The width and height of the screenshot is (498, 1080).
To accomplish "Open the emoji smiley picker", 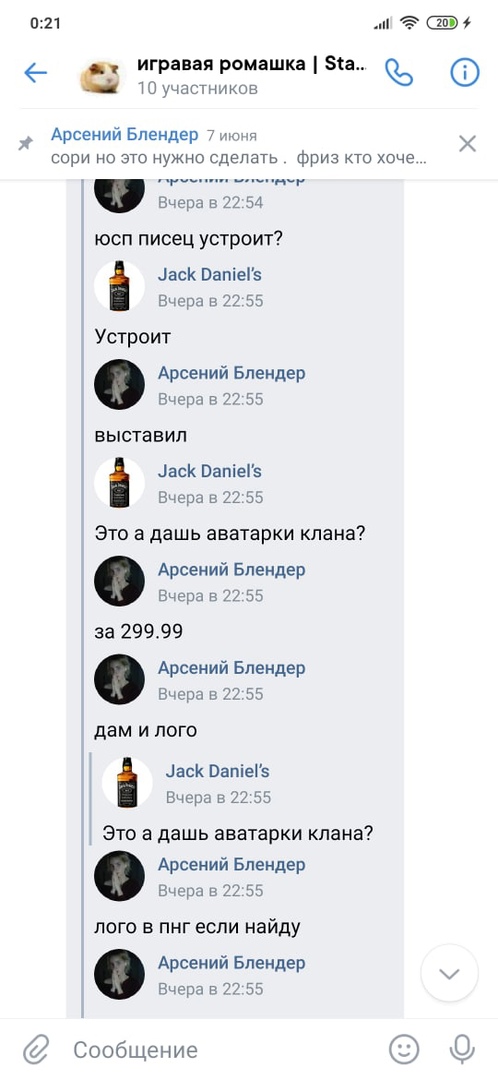I will (404, 1050).
